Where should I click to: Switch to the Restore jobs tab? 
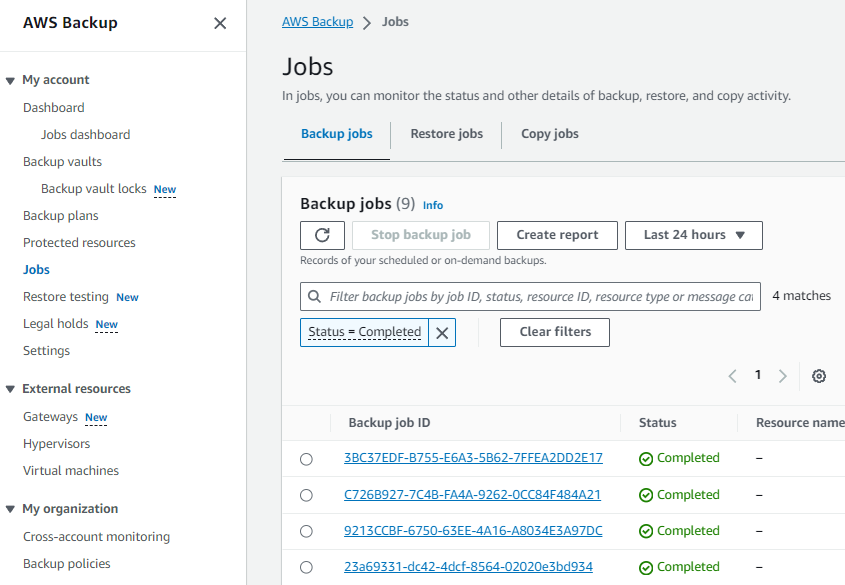click(446, 134)
